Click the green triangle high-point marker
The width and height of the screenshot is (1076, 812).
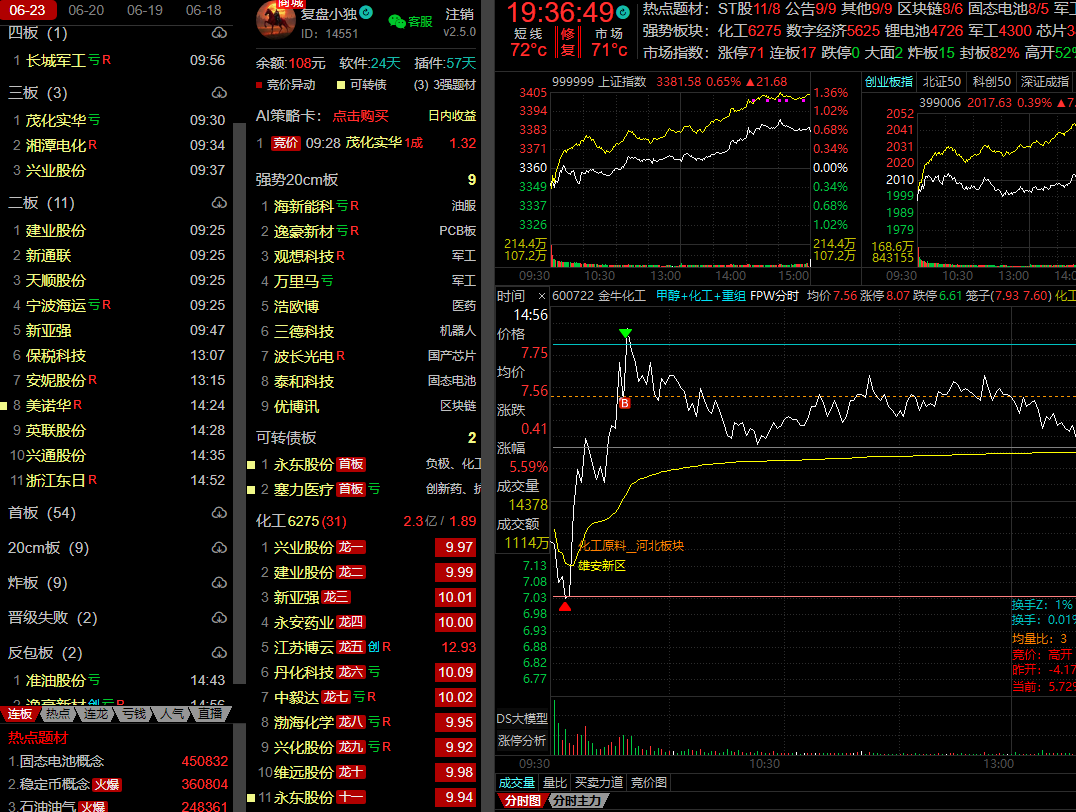(x=625, y=334)
